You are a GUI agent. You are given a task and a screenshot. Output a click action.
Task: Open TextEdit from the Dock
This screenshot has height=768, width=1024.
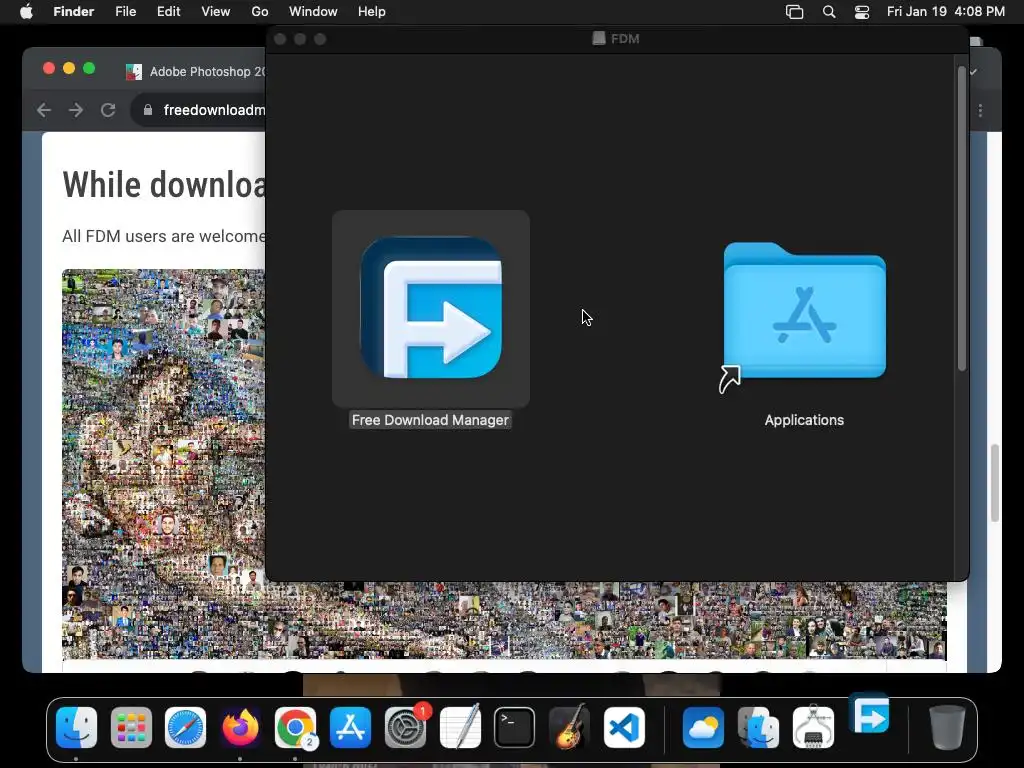pyautogui.click(x=460, y=727)
